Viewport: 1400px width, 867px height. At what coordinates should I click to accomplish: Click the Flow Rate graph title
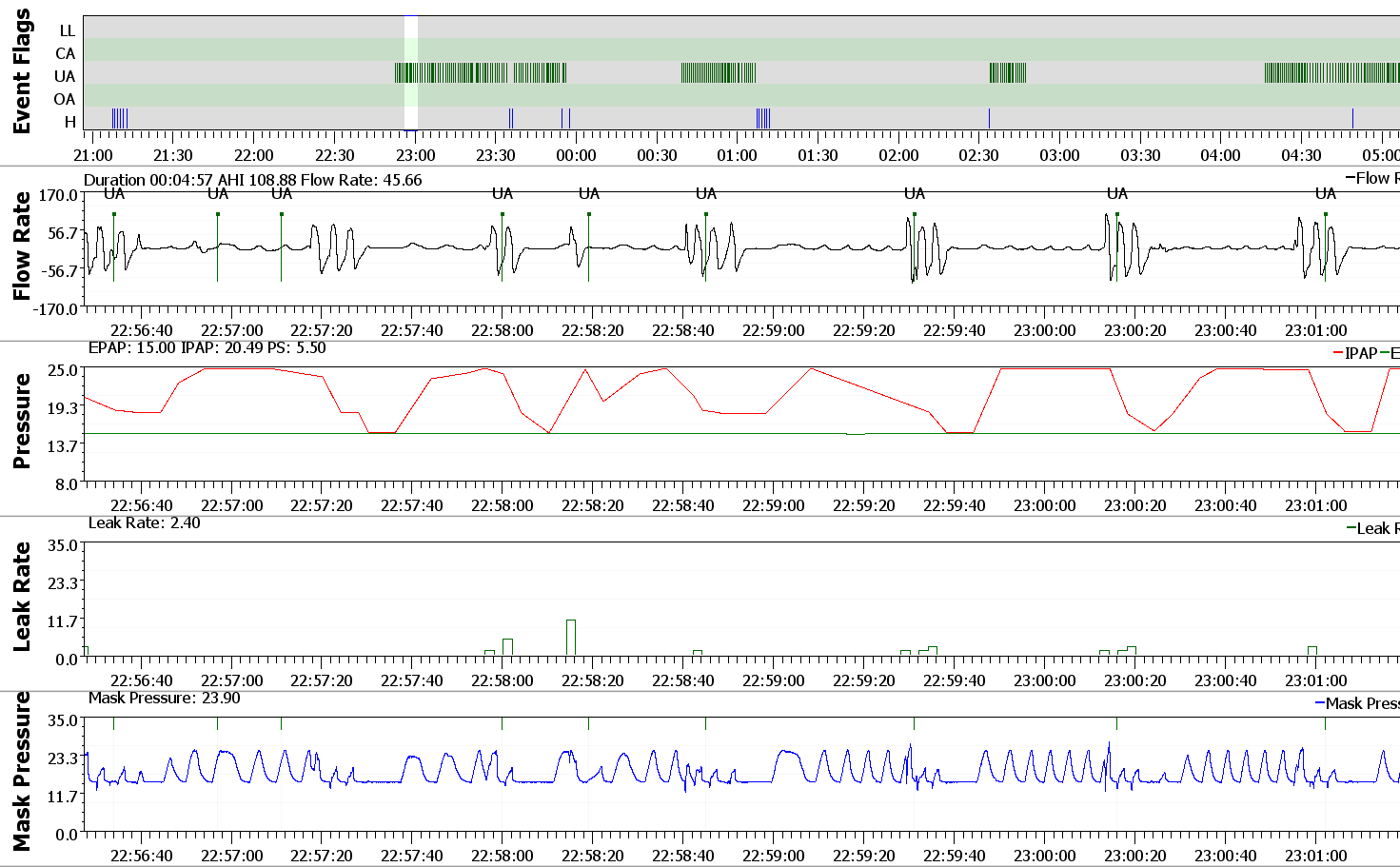[x=21, y=246]
